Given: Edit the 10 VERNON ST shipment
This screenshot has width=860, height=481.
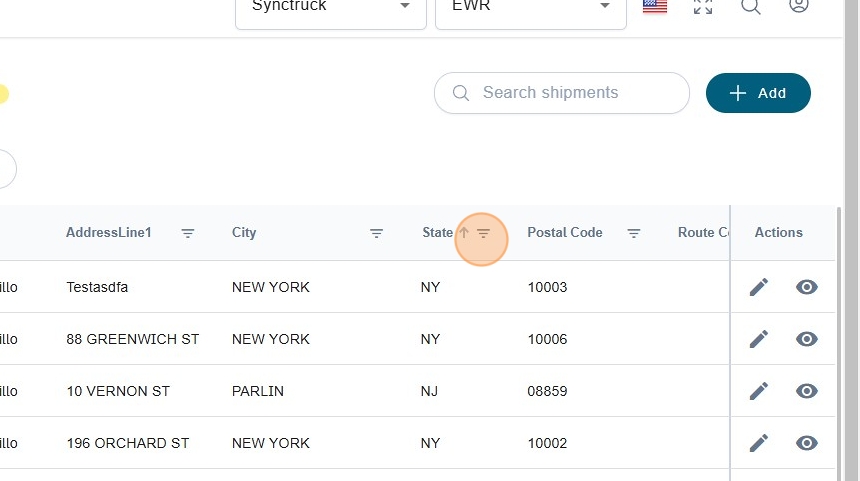Looking at the screenshot, I should click(759, 391).
